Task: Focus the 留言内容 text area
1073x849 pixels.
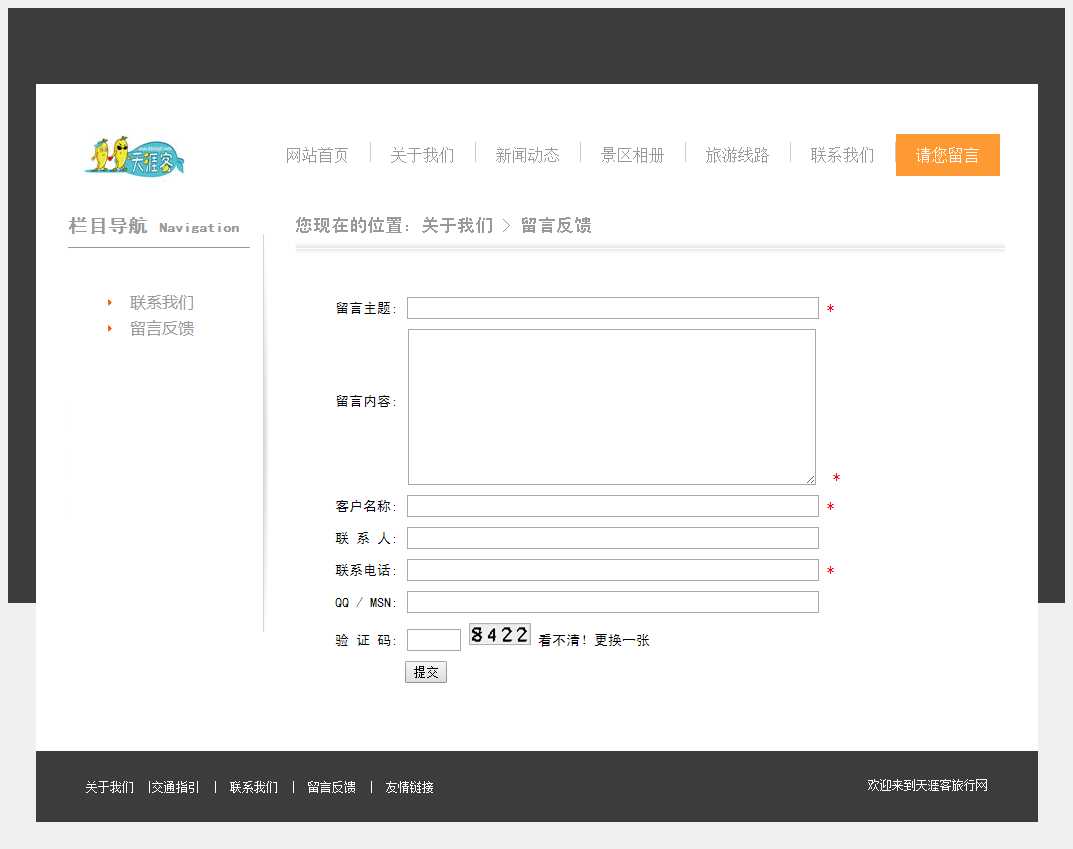Action: pyautogui.click(x=611, y=407)
